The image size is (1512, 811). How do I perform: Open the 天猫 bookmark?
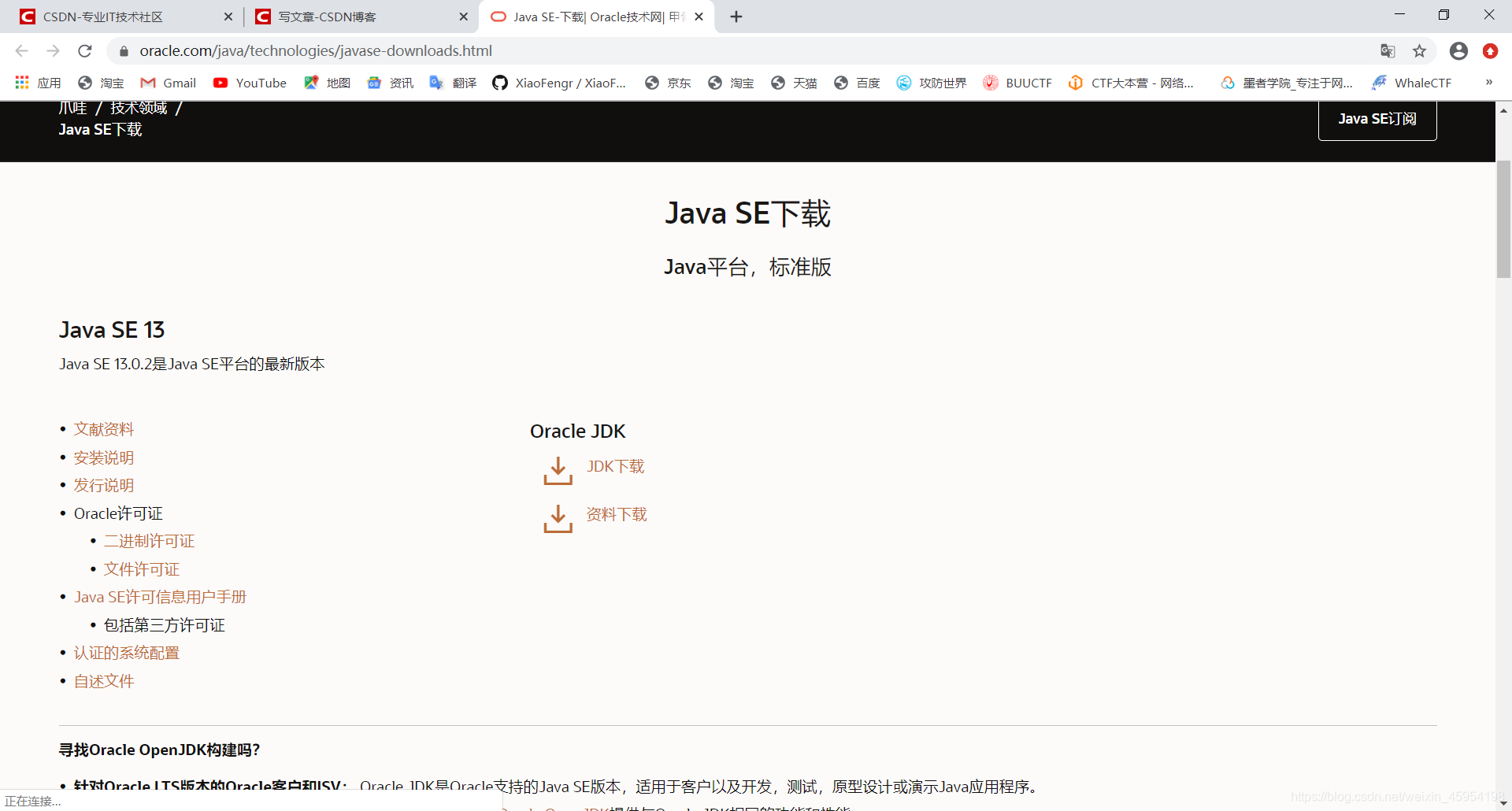pos(794,83)
